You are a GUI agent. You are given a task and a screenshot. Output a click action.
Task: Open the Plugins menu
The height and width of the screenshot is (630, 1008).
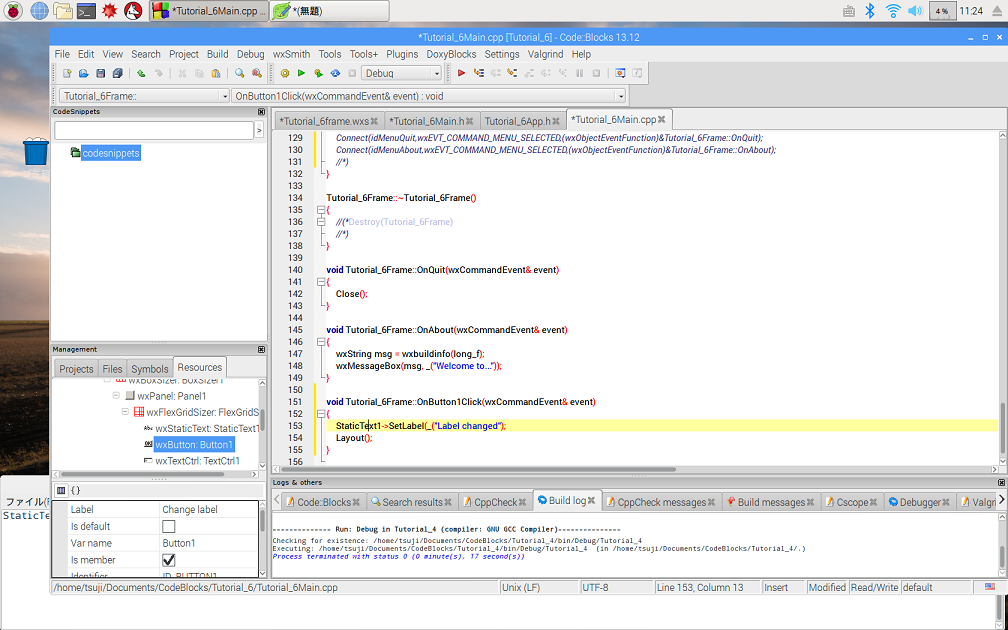point(402,55)
